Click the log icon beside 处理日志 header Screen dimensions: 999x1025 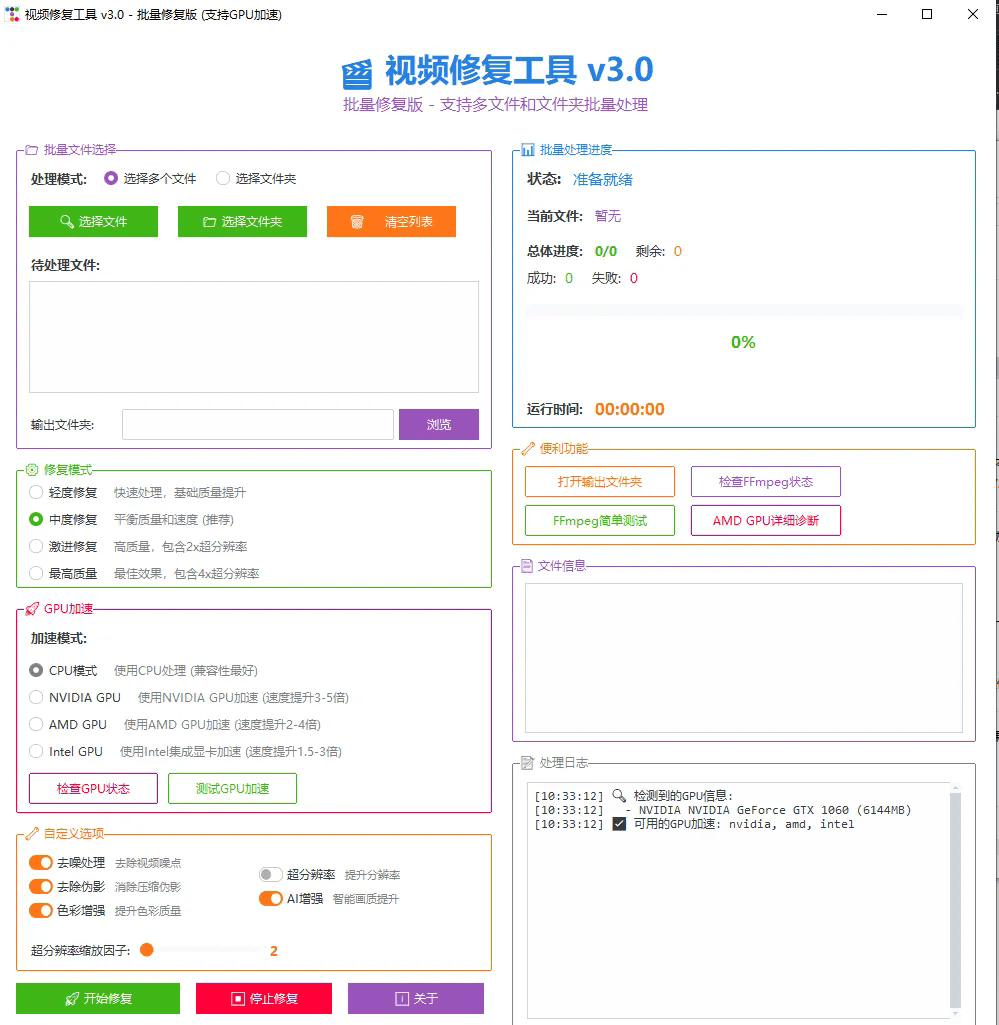coord(527,763)
